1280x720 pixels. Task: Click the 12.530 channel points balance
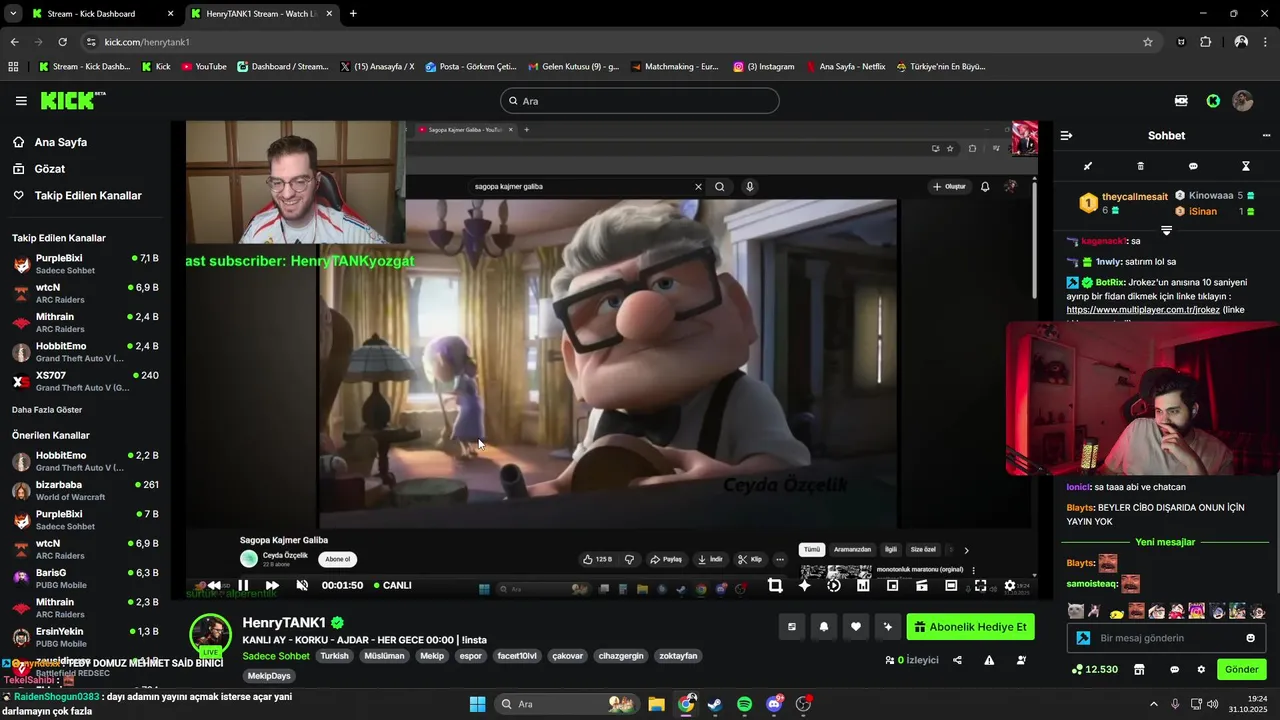click(x=1095, y=669)
